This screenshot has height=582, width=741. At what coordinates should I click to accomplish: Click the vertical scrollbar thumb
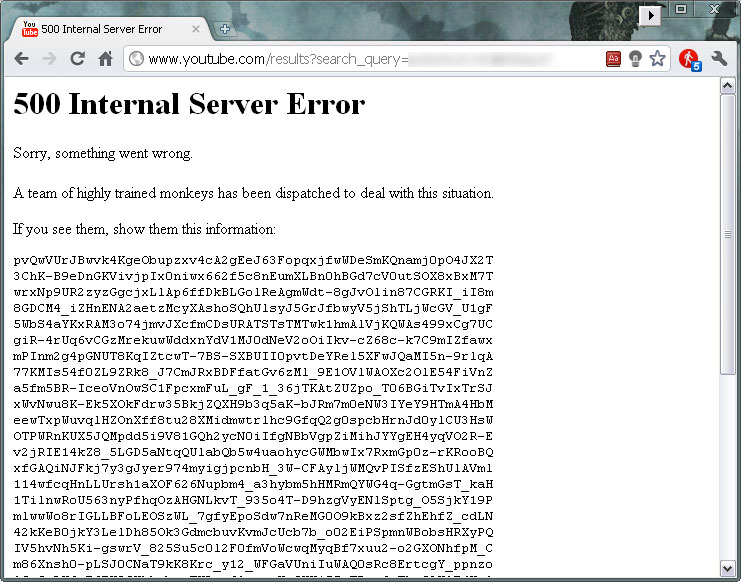point(727,234)
